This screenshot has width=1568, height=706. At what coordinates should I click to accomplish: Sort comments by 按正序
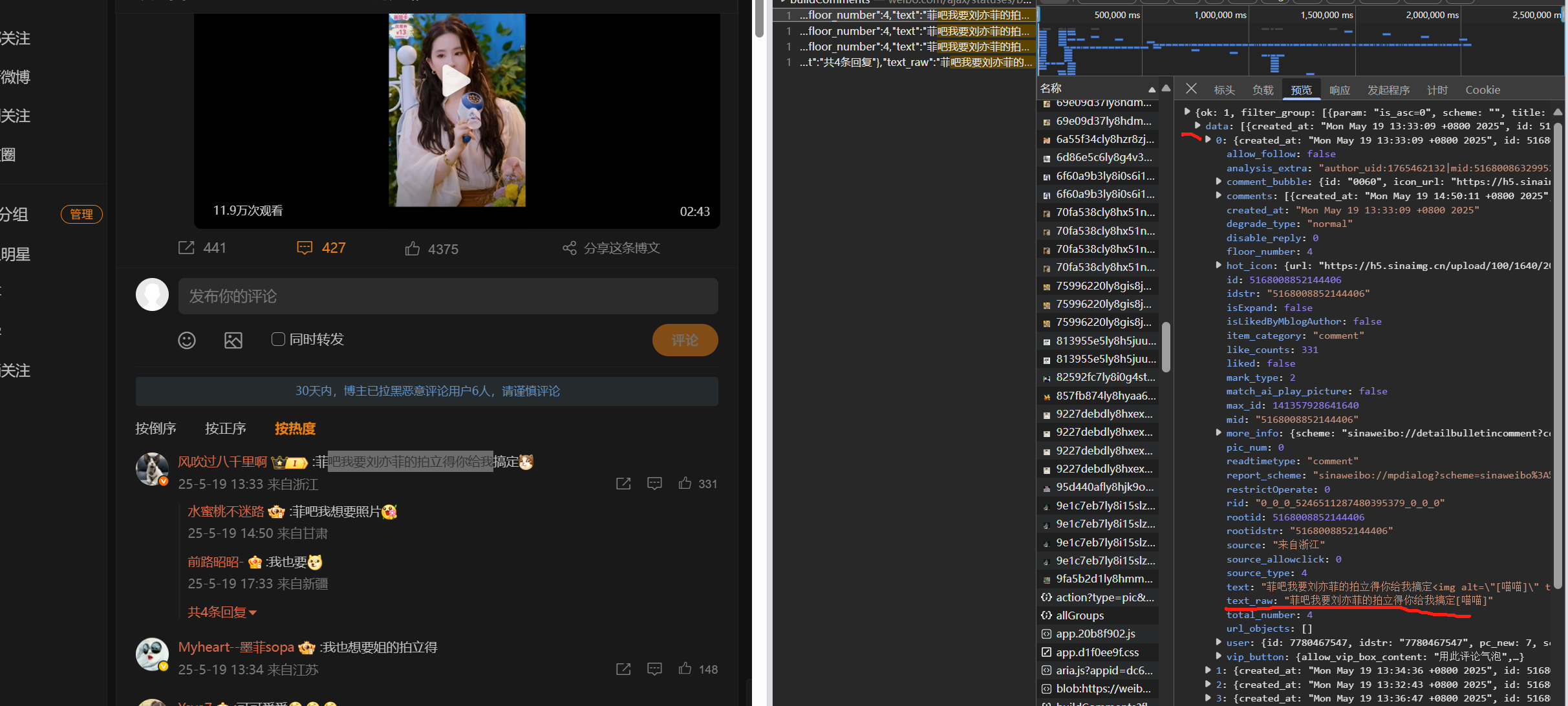(x=226, y=429)
